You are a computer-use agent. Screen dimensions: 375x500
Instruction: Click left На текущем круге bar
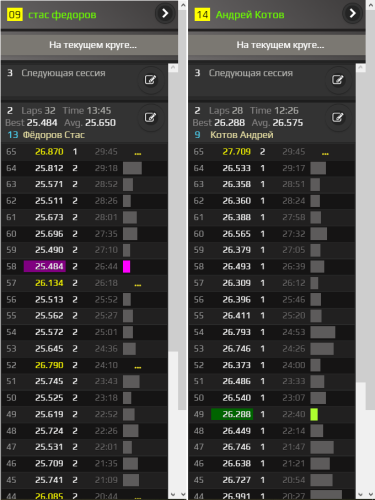89,45
